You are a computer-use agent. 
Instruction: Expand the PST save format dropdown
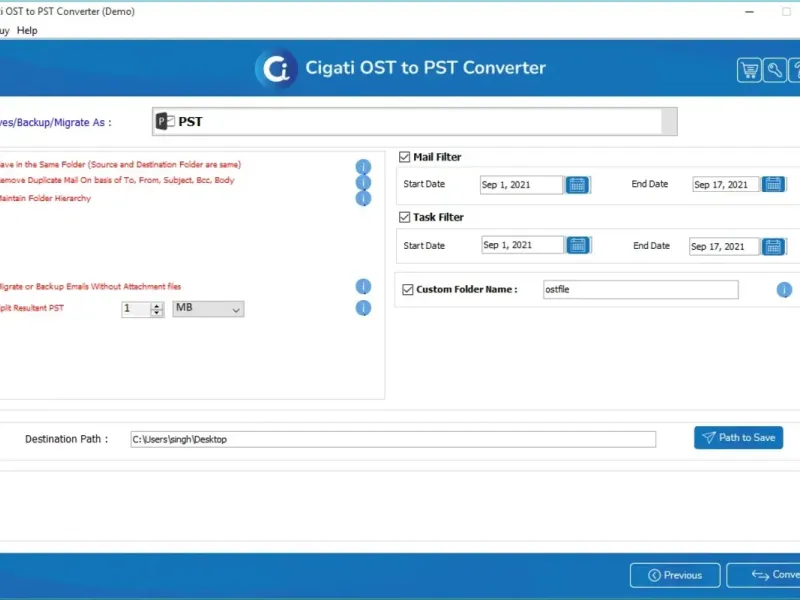669,121
